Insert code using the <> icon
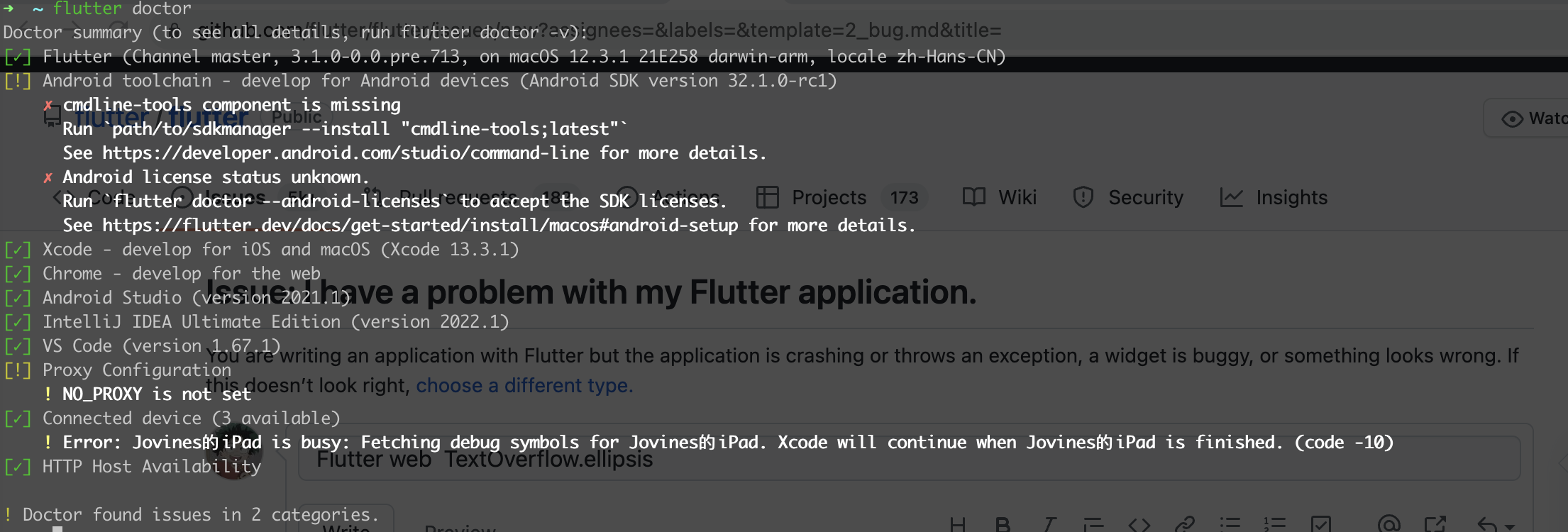Image resolution: width=1568 pixels, height=532 pixels. point(1139,525)
